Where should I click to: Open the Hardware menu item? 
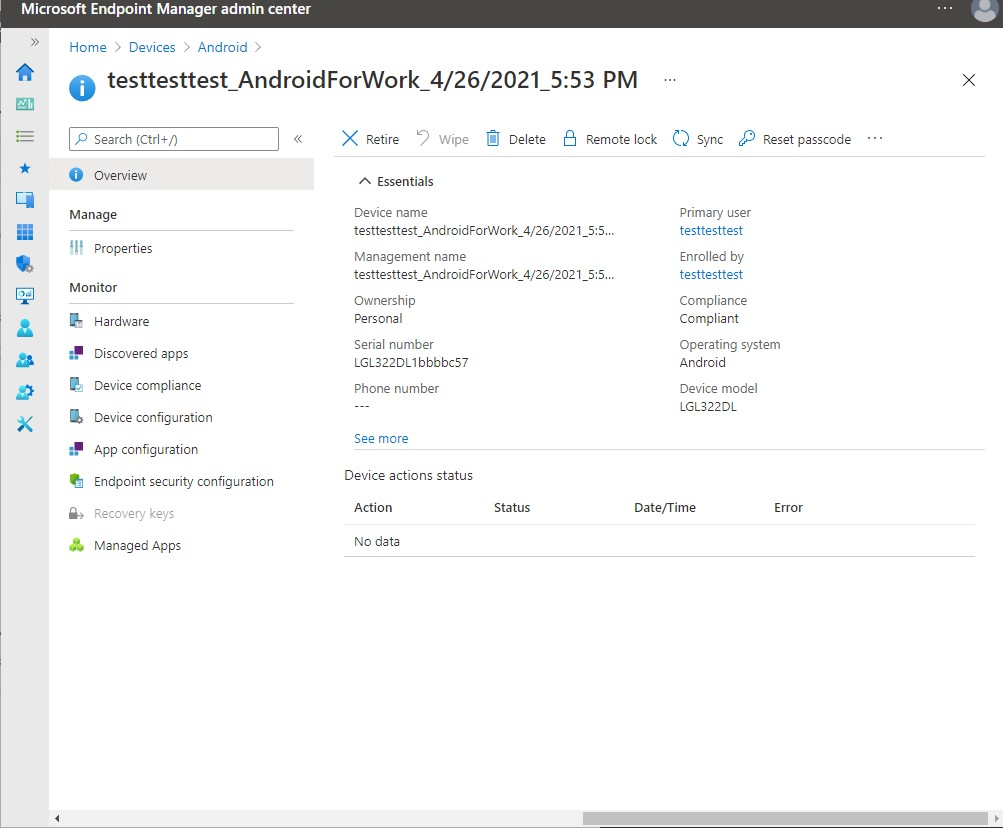click(121, 322)
